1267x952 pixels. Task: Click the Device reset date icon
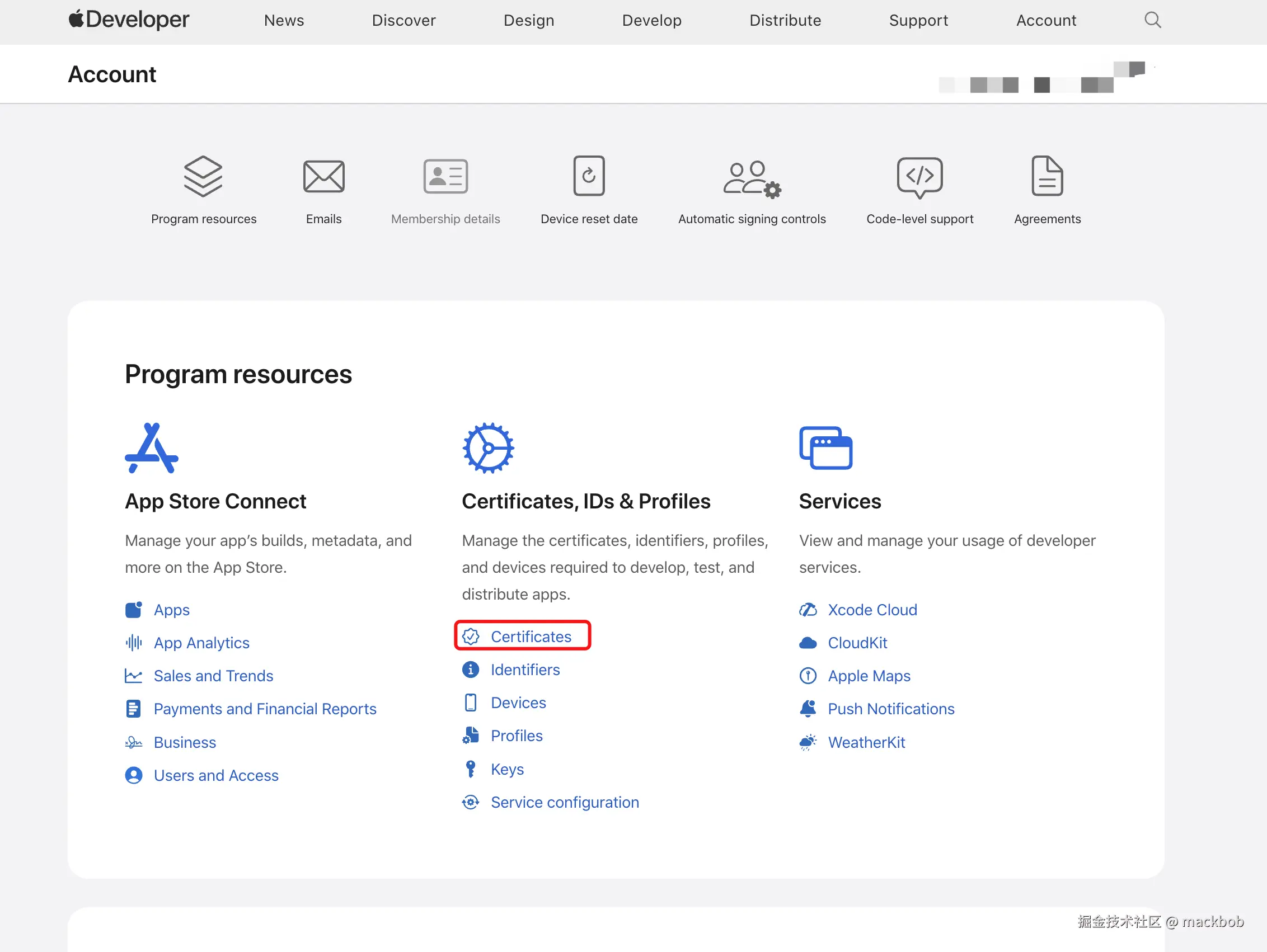click(589, 176)
